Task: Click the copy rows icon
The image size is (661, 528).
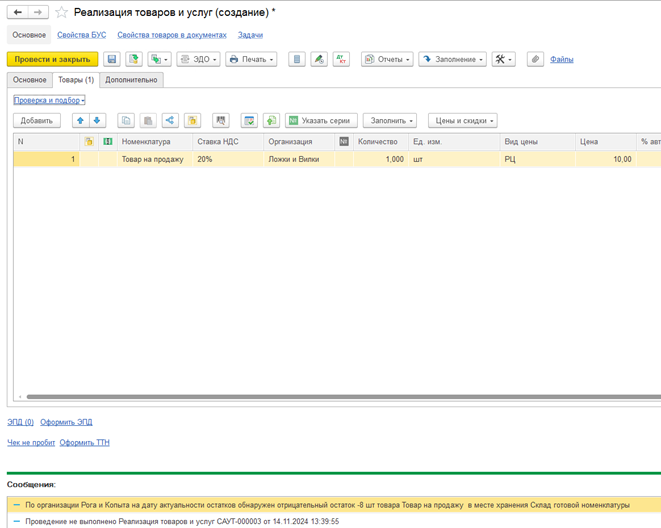Action: coord(126,121)
